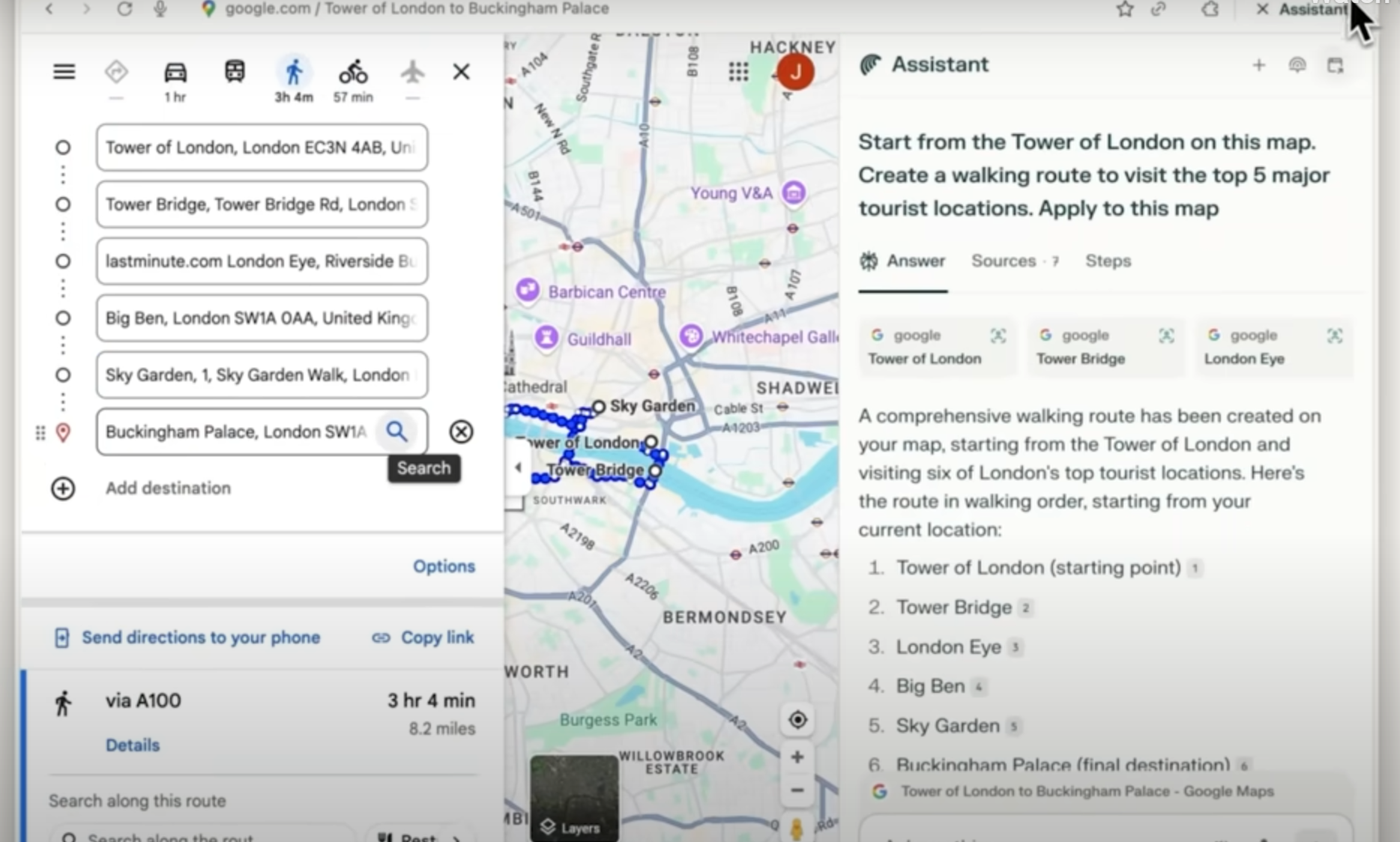Click the Add destination plus icon
The width and height of the screenshot is (1400, 842).
63,488
